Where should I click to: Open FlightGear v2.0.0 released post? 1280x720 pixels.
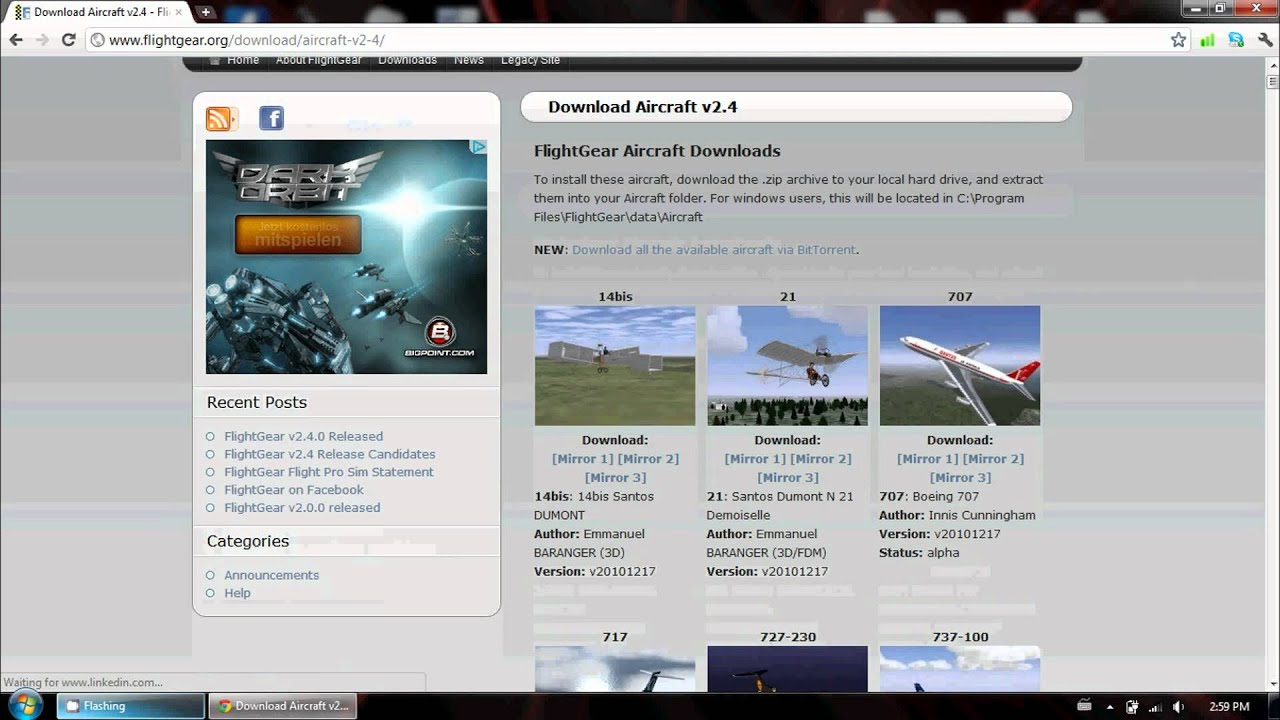[x=302, y=508]
